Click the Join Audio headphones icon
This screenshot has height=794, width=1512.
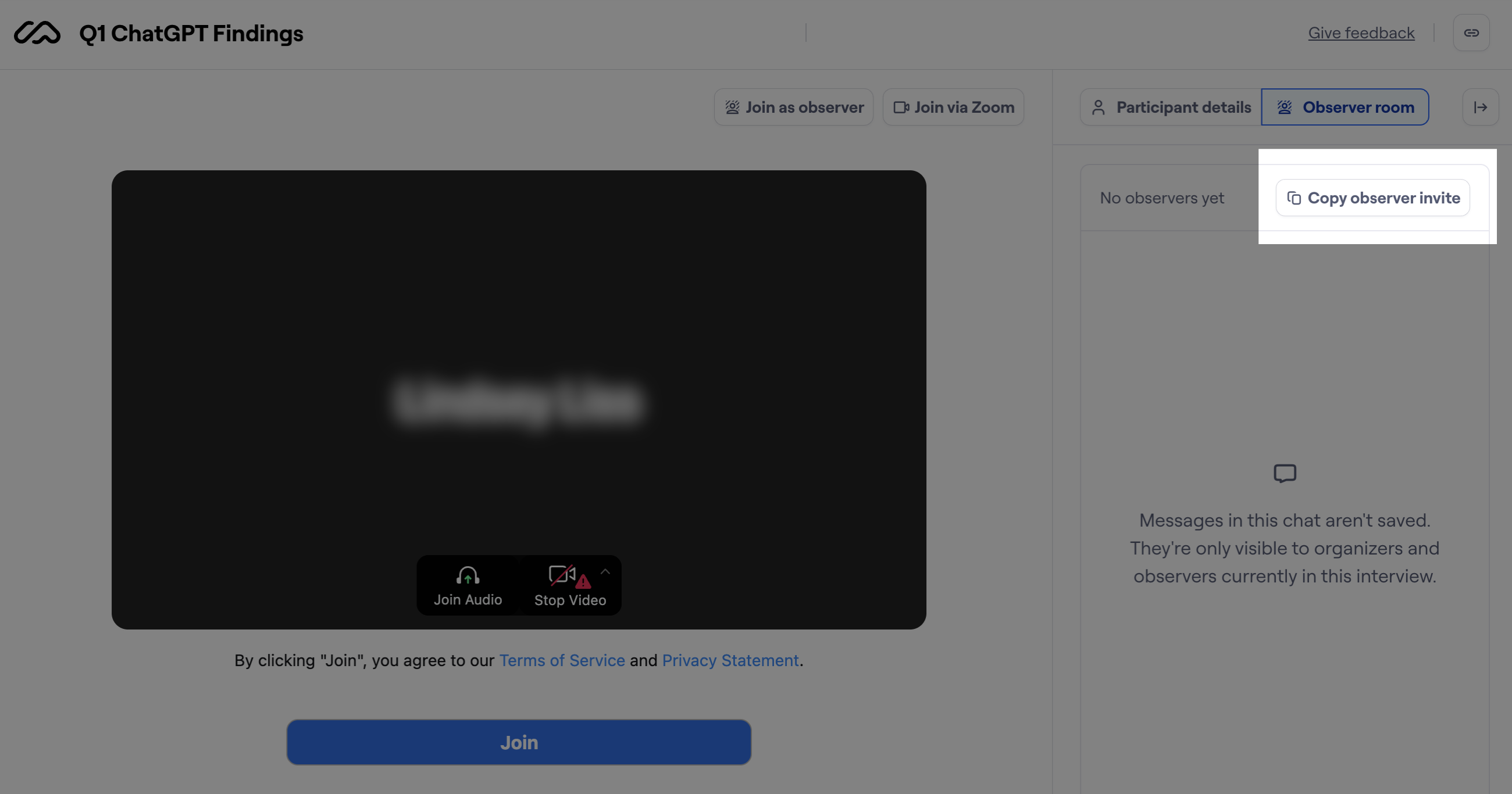[x=468, y=575]
